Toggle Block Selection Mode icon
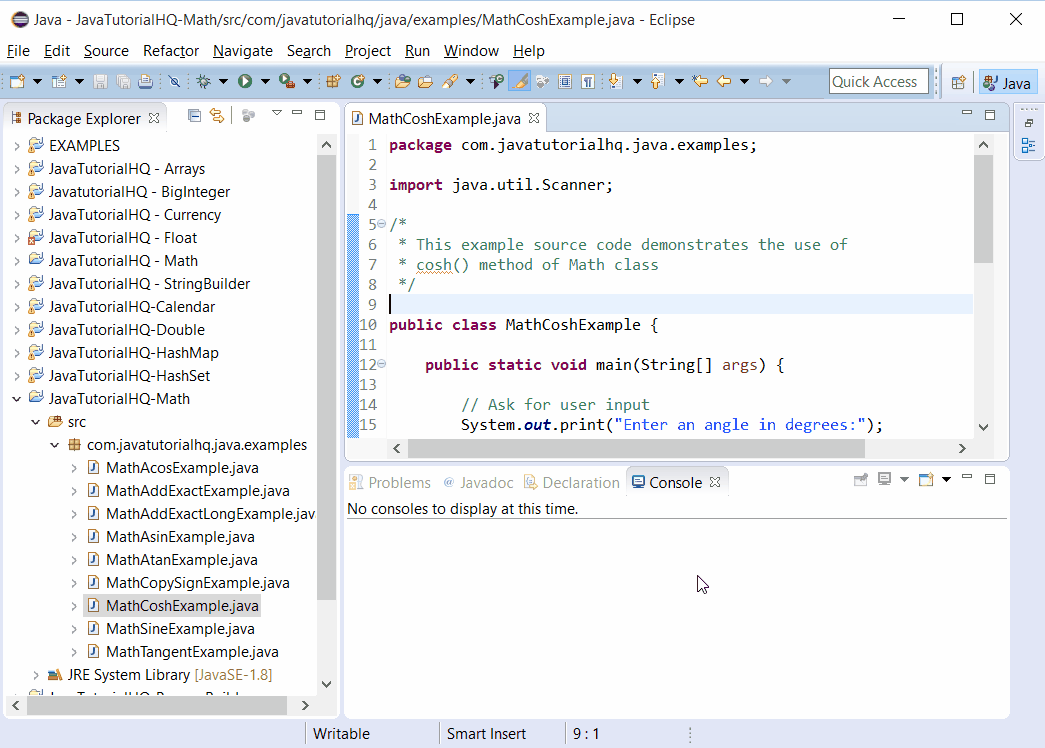The height and width of the screenshot is (748, 1045). point(565,81)
